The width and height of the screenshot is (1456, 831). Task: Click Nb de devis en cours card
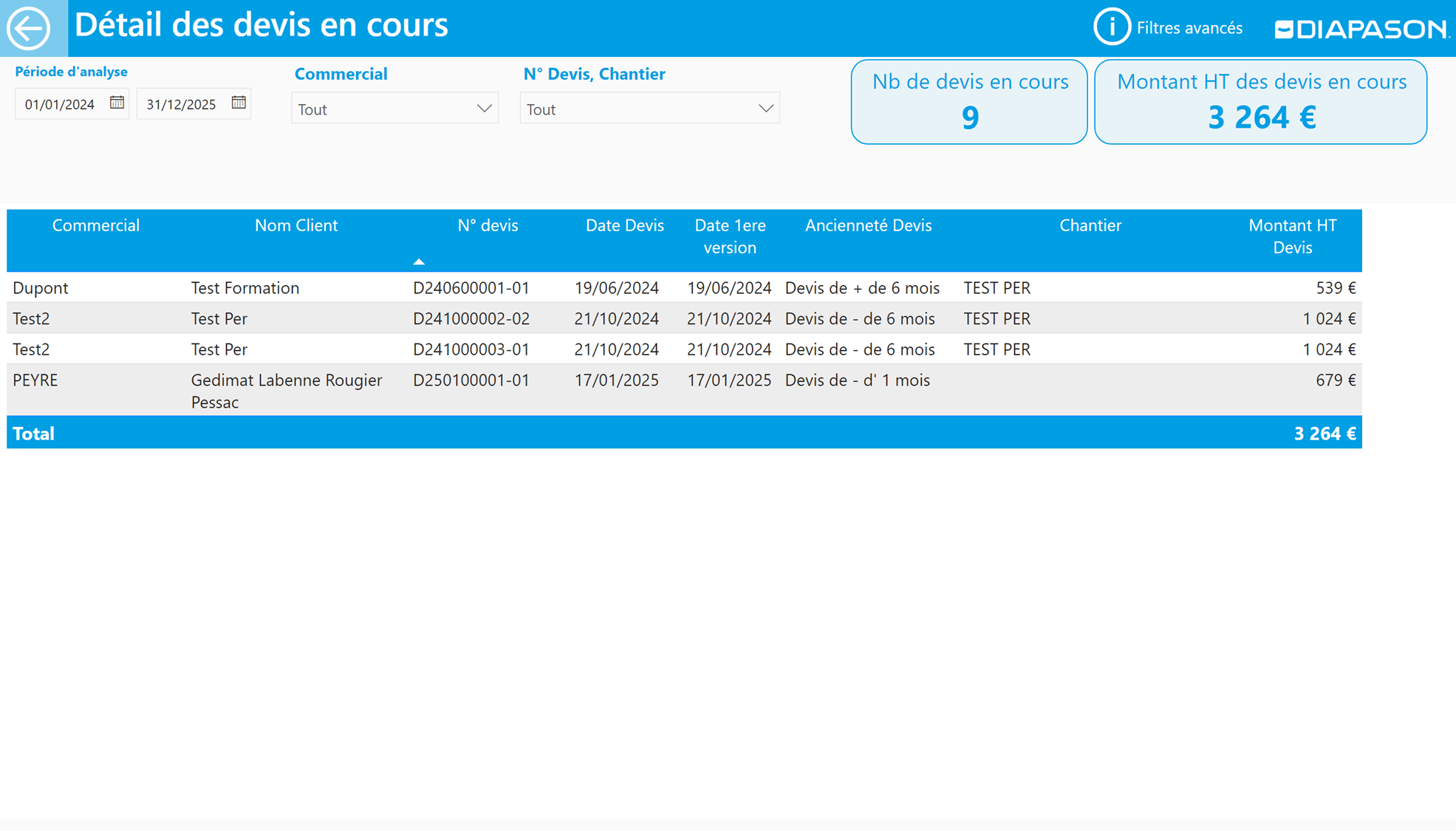(x=968, y=102)
